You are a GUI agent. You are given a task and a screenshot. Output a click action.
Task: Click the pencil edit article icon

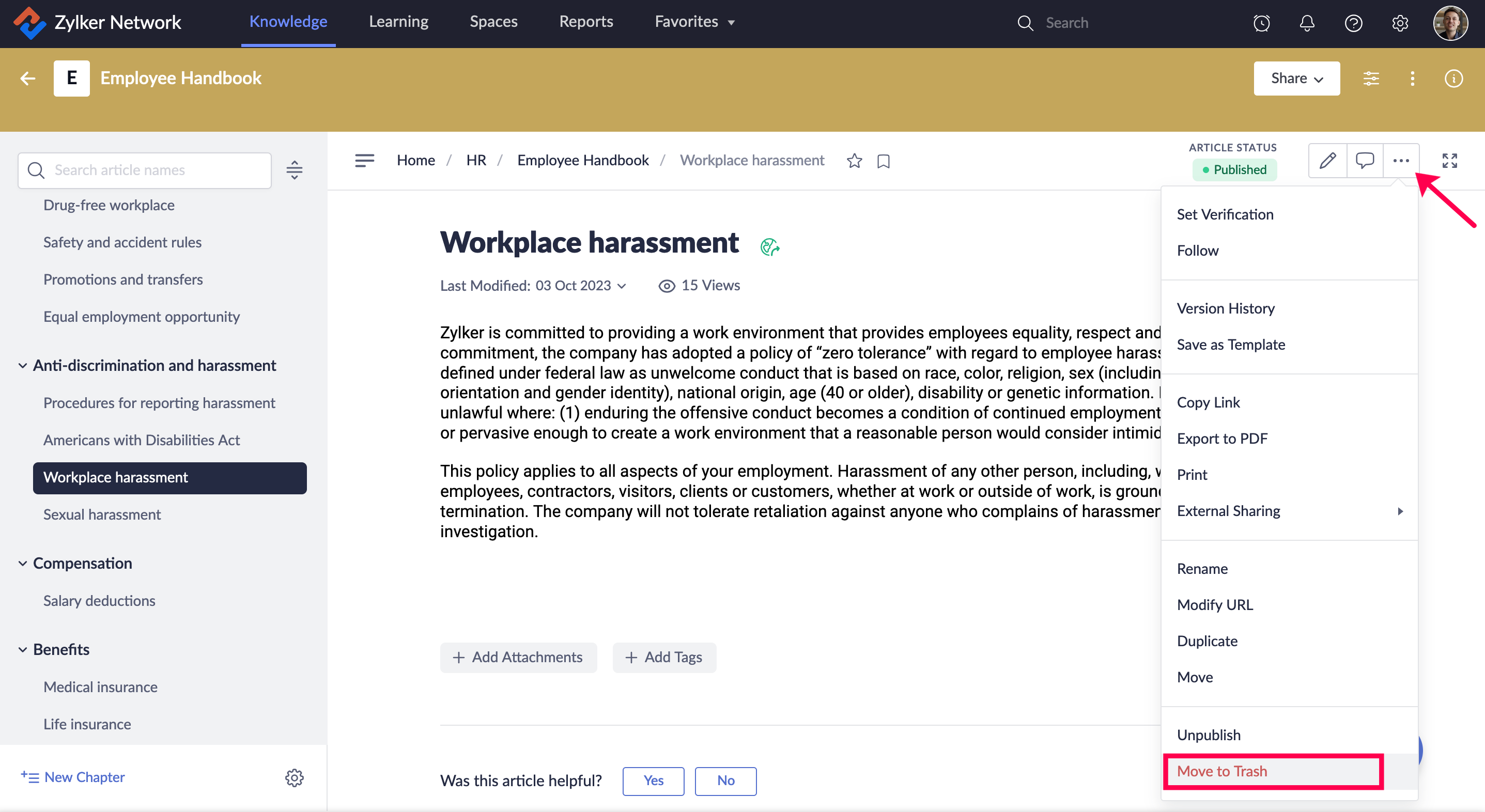click(x=1327, y=160)
